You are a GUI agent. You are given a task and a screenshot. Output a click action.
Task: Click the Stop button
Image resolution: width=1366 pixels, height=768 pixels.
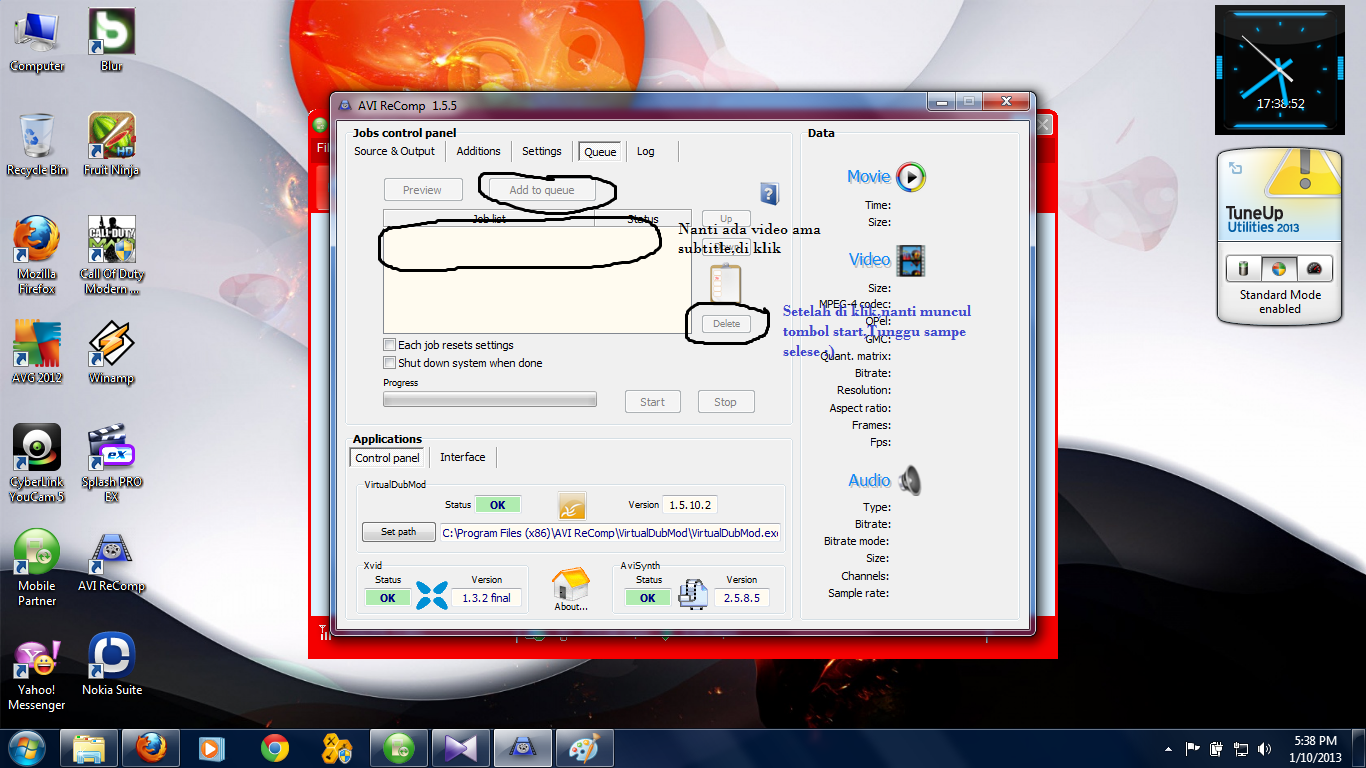(726, 402)
